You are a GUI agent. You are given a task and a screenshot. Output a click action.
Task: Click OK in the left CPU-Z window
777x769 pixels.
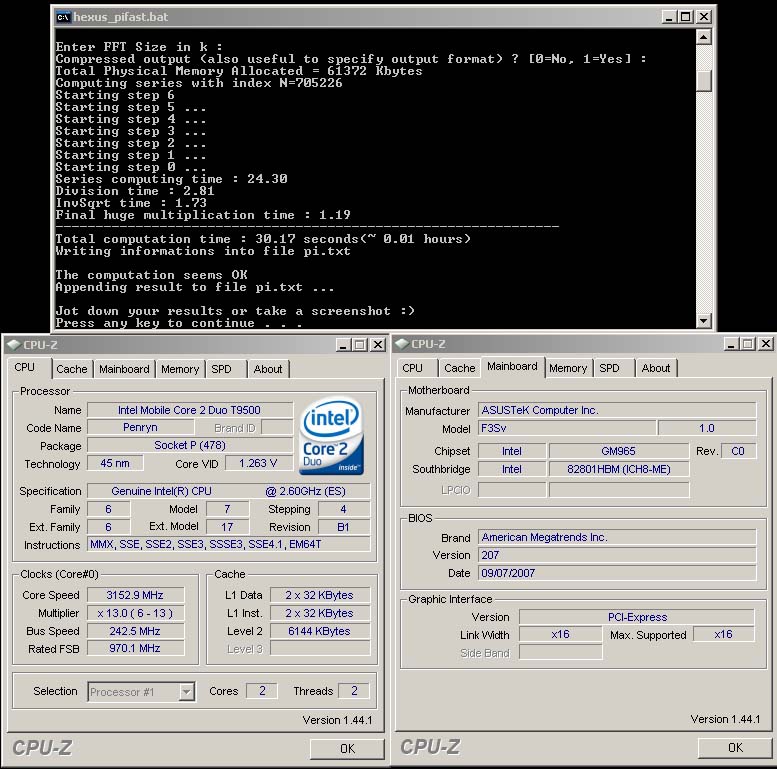point(347,748)
